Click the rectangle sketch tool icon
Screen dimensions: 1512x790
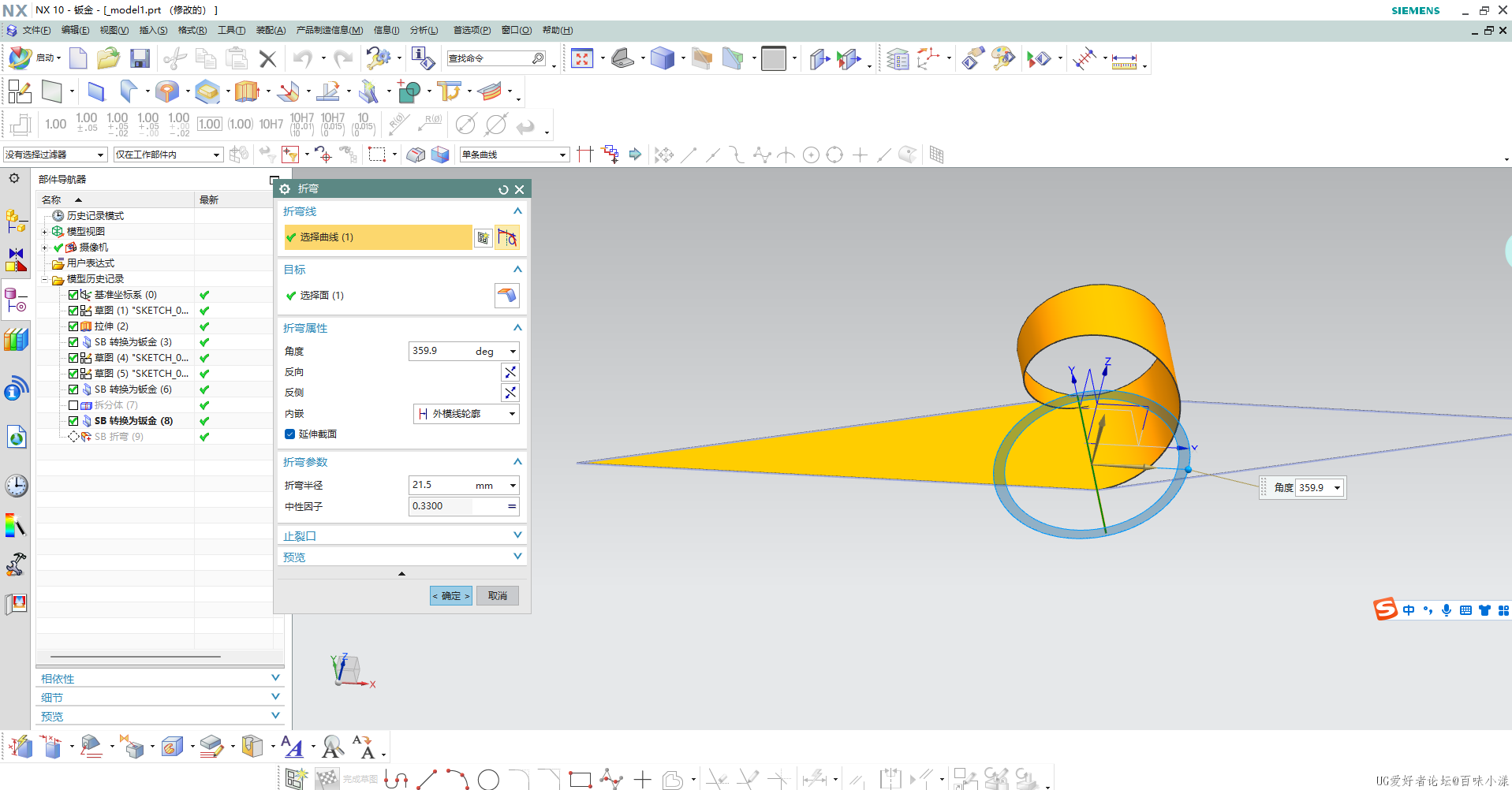pyautogui.click(x=581, y=780)
